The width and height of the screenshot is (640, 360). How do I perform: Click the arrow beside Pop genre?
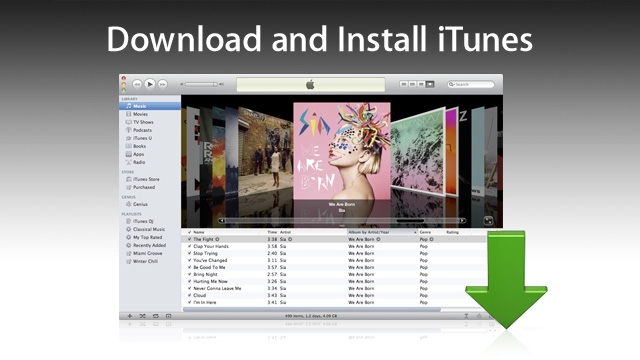point(431,239)
